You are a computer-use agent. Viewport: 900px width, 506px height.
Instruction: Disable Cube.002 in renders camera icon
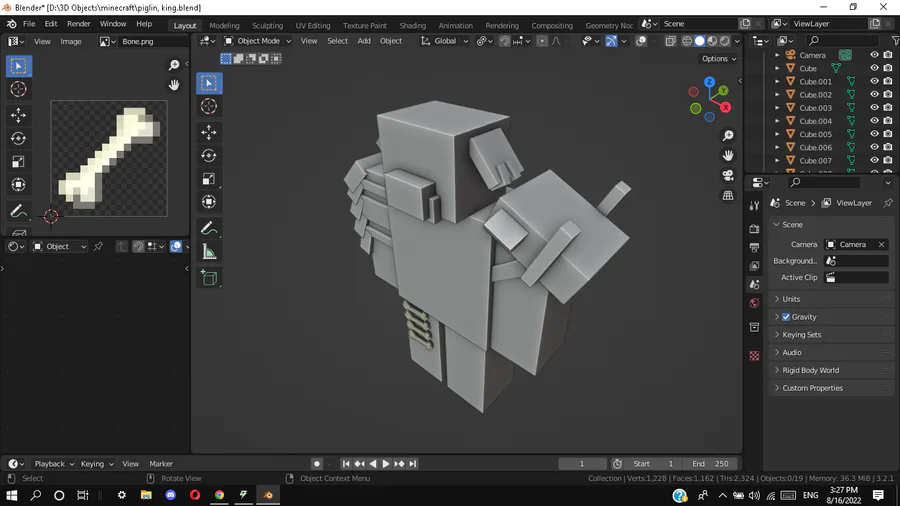pos(888,95)
